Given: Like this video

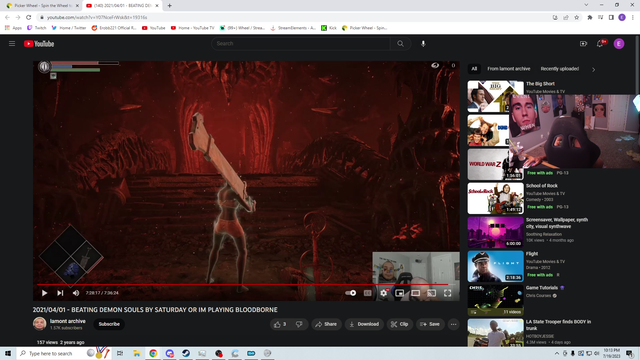Looking at the screenshot, I should point(280,324).
